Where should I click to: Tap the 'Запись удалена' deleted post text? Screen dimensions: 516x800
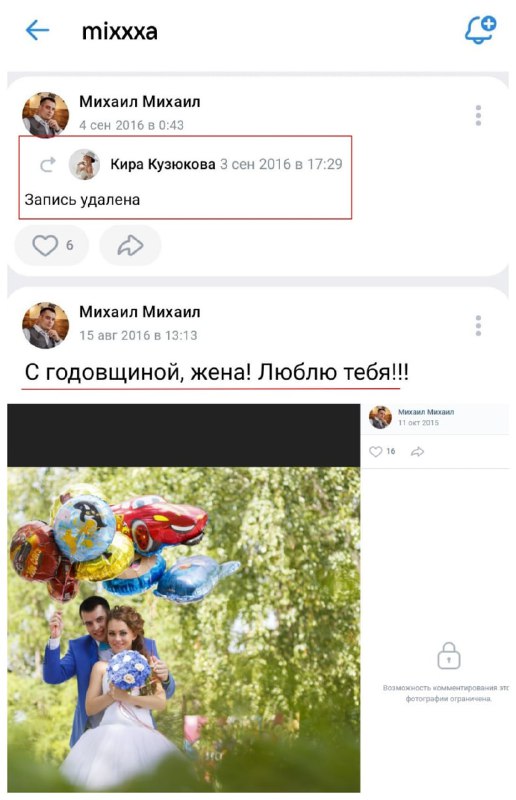pos(82,199)
